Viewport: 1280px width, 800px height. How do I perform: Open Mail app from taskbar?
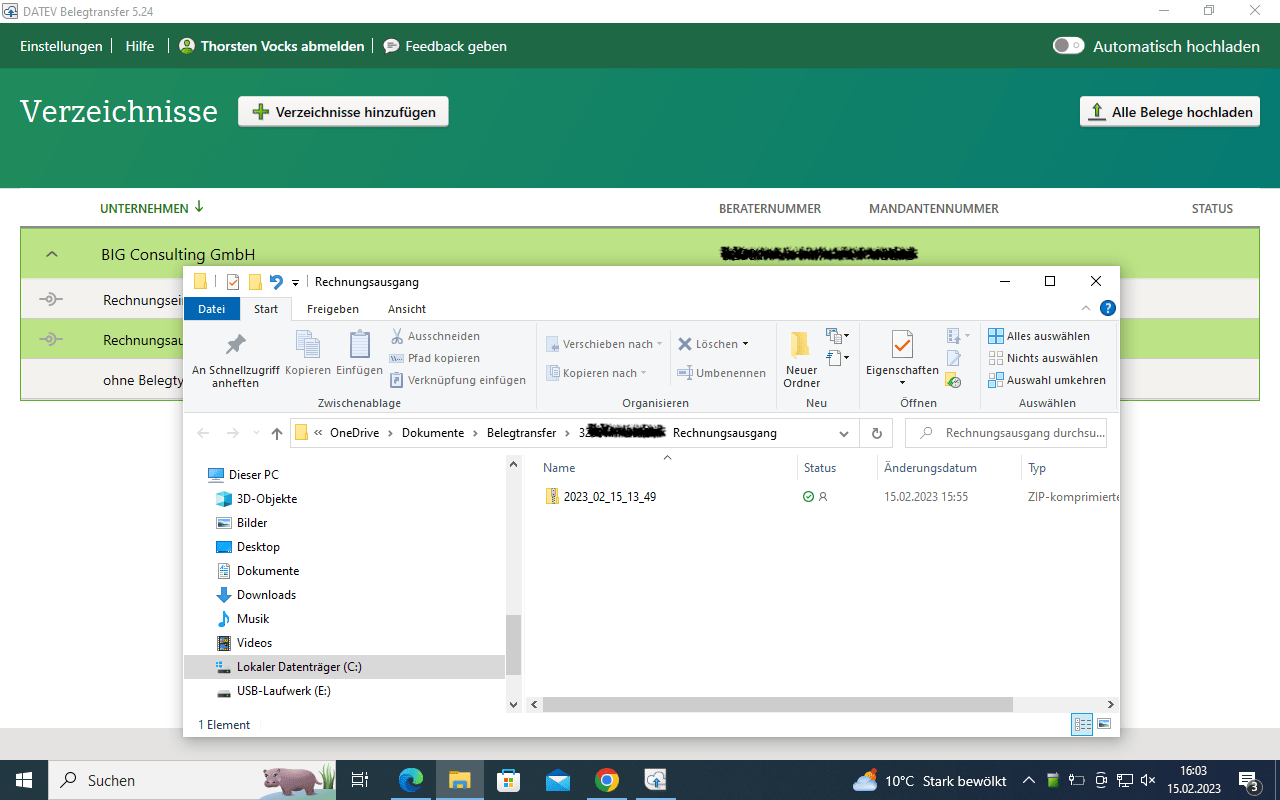[557, 780]
